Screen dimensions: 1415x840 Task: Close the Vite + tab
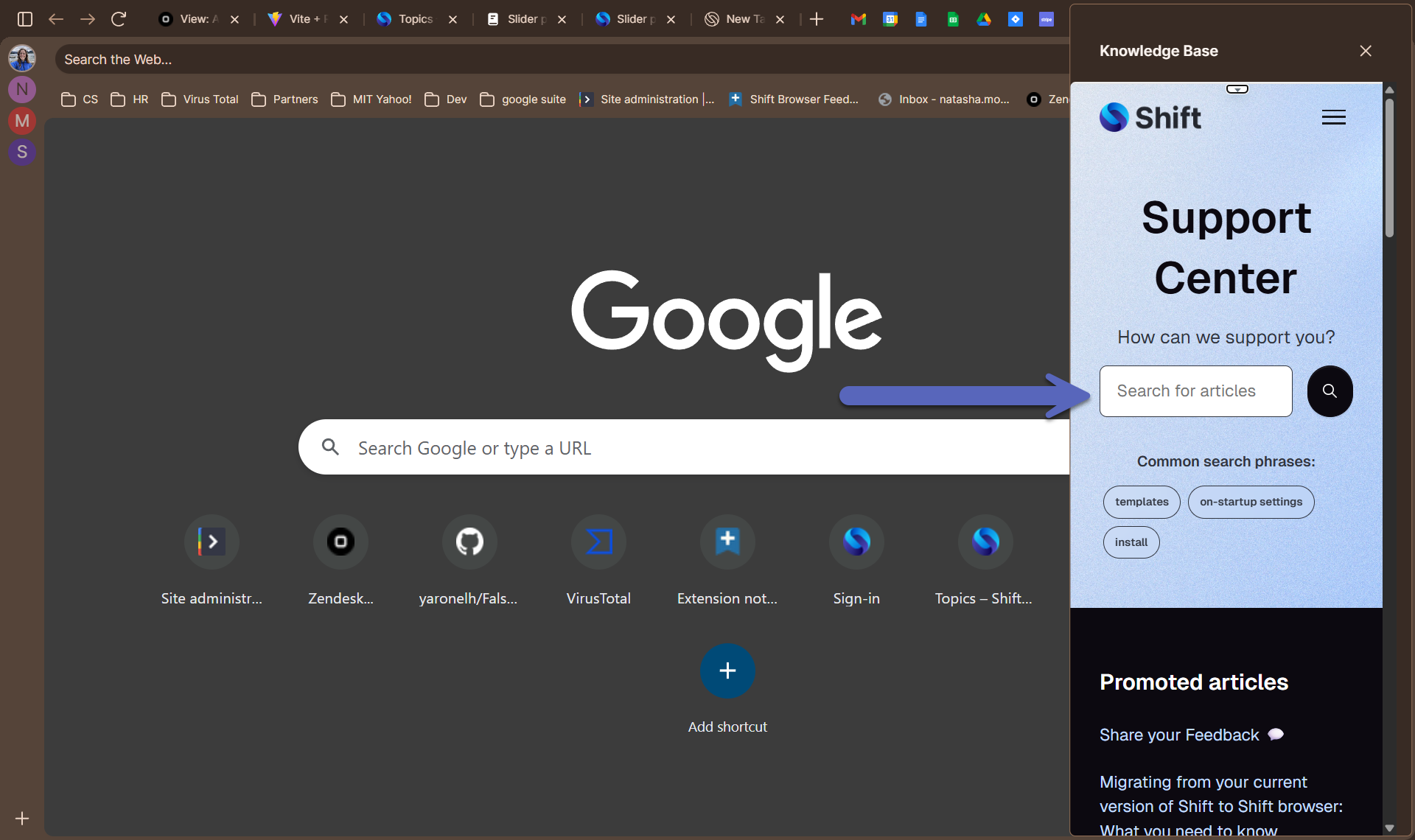tap(343, 19)
